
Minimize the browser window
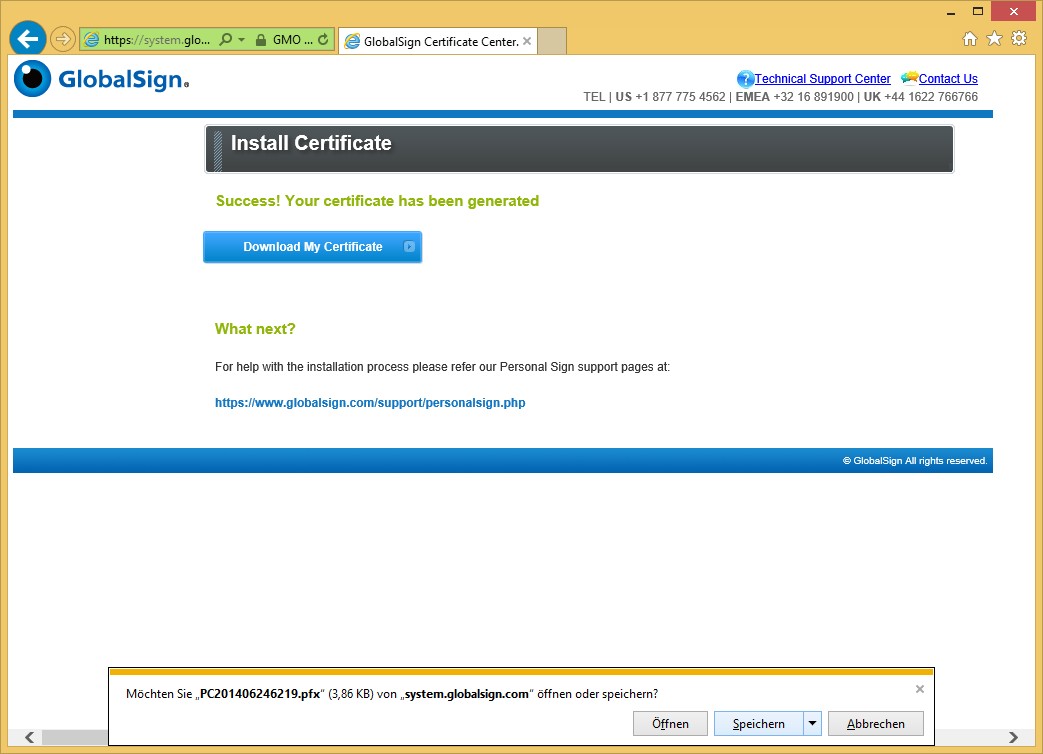pos(951,12)
